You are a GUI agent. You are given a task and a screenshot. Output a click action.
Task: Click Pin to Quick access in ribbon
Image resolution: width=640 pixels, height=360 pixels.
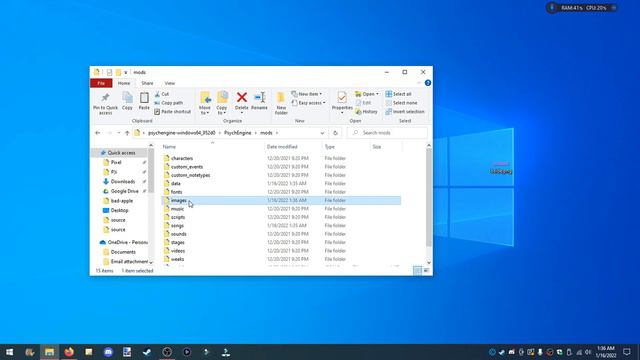click(x=105, y=102)
